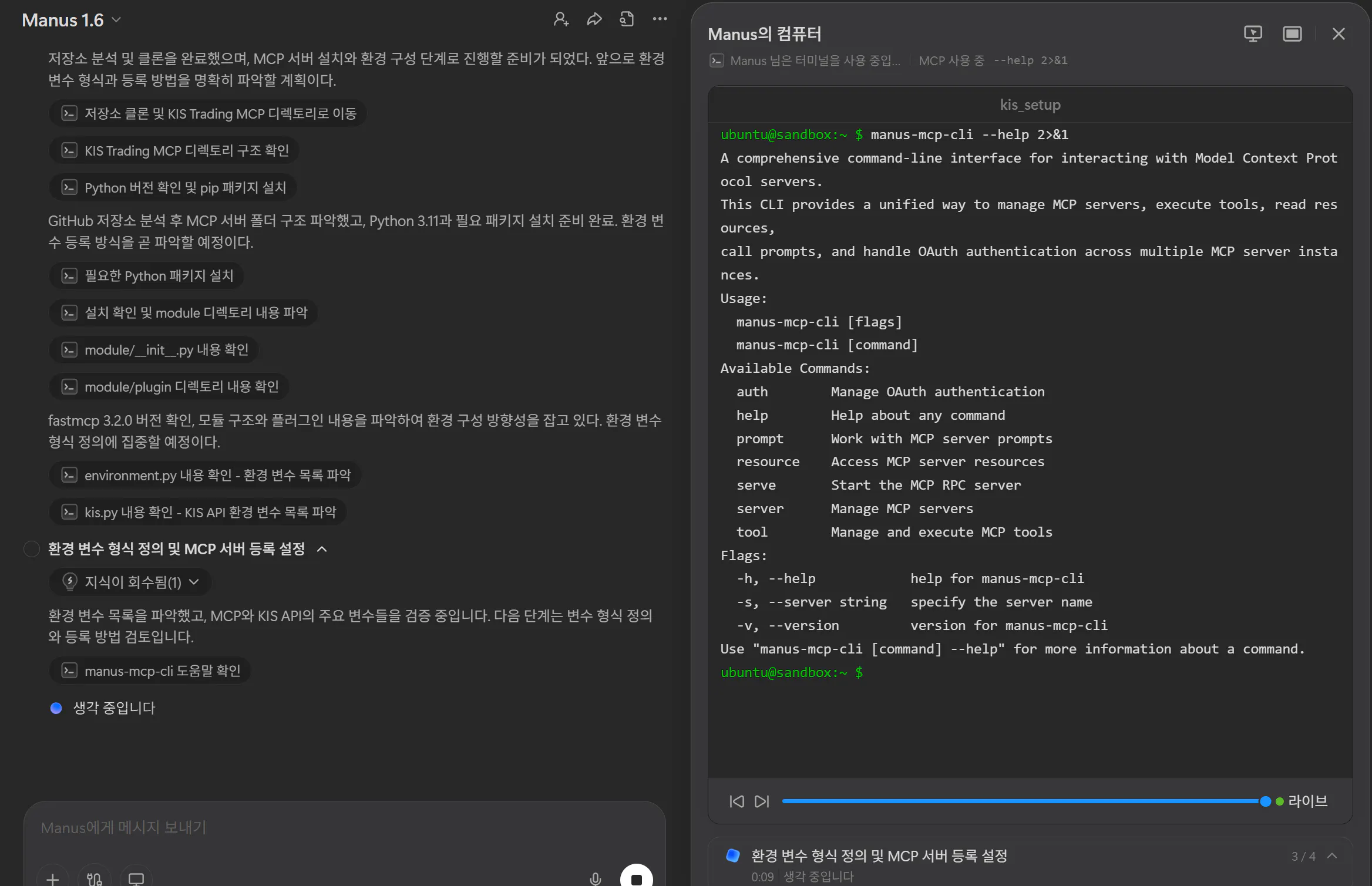Open the connectors plug icon in message bar

[x=94, y=878]
